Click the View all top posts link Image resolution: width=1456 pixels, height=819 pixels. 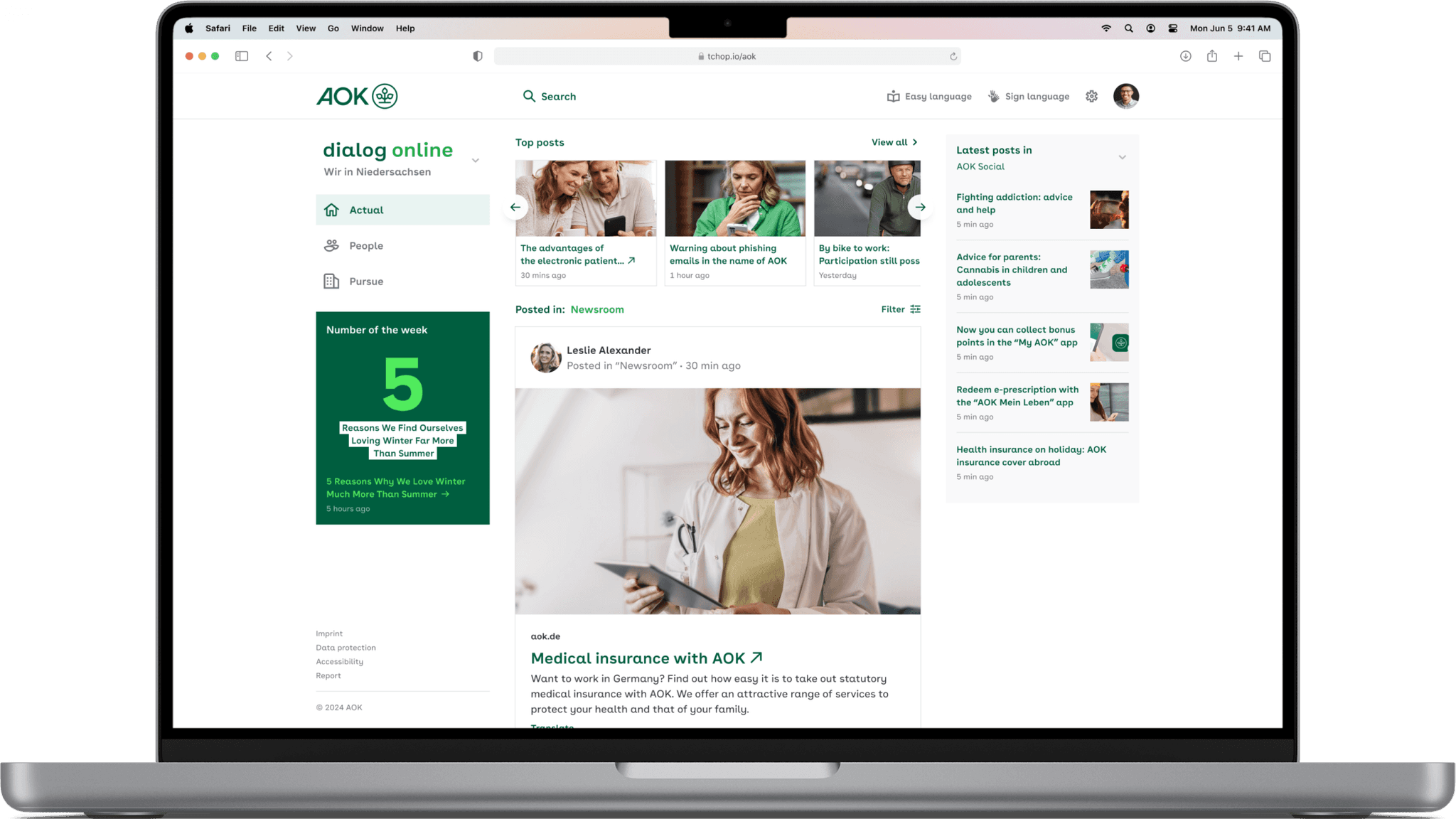tap(893, 142)
